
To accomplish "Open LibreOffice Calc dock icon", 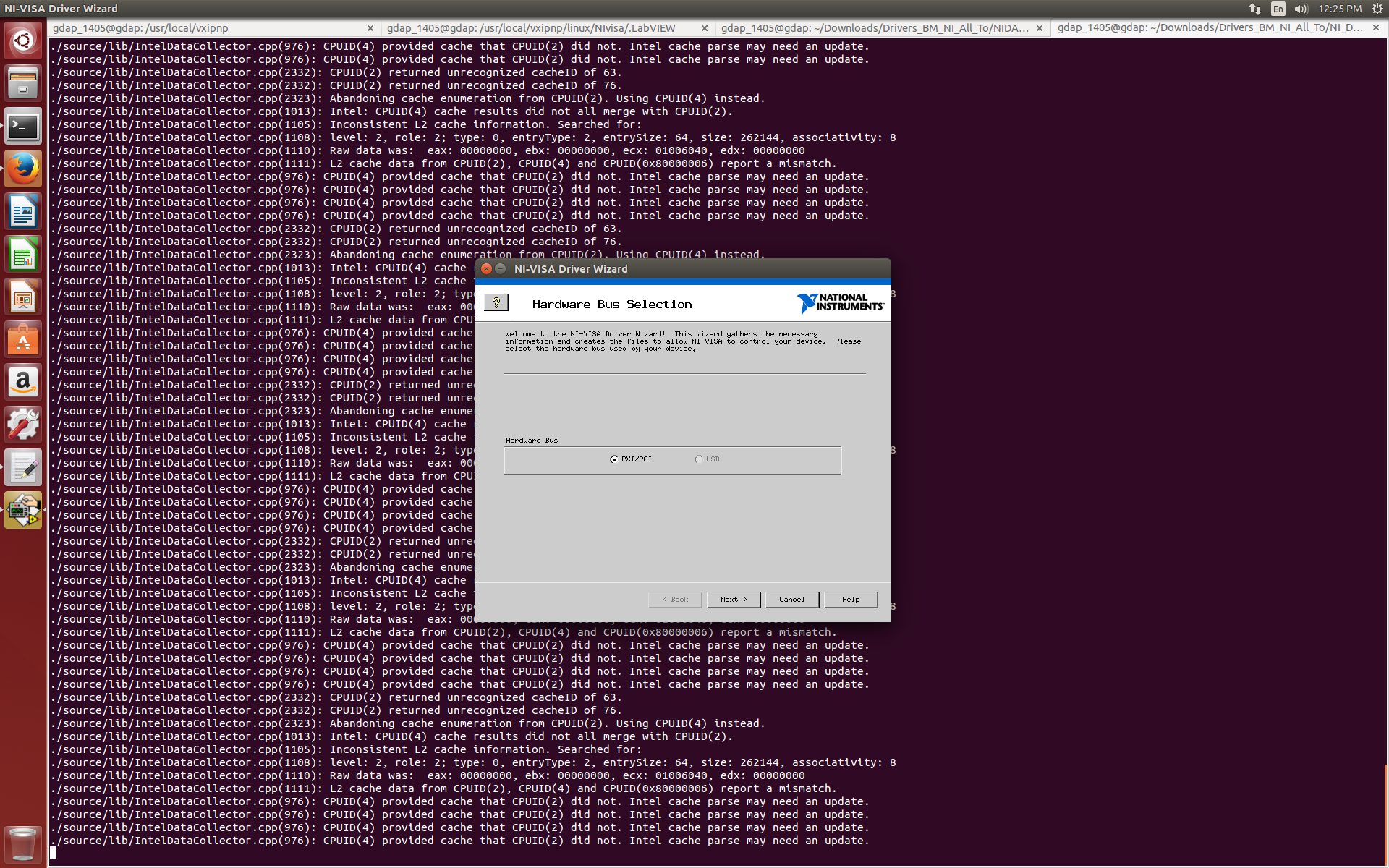I will pyautogui.click(x=23, y=255).
